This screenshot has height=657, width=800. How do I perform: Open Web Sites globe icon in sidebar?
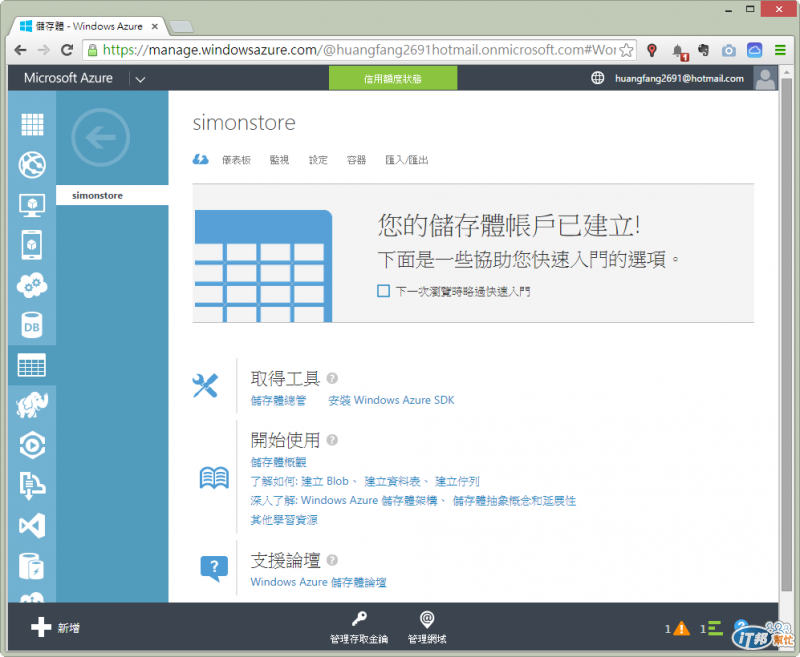tap(32, 165)
